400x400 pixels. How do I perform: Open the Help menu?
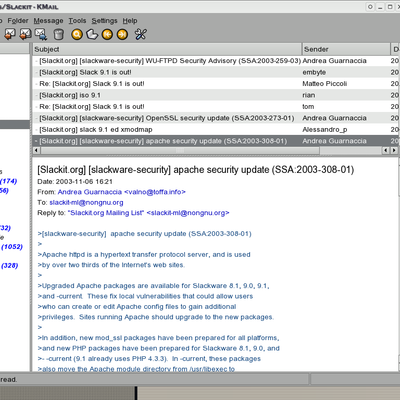pyautogui.click(x=130, y=21)
